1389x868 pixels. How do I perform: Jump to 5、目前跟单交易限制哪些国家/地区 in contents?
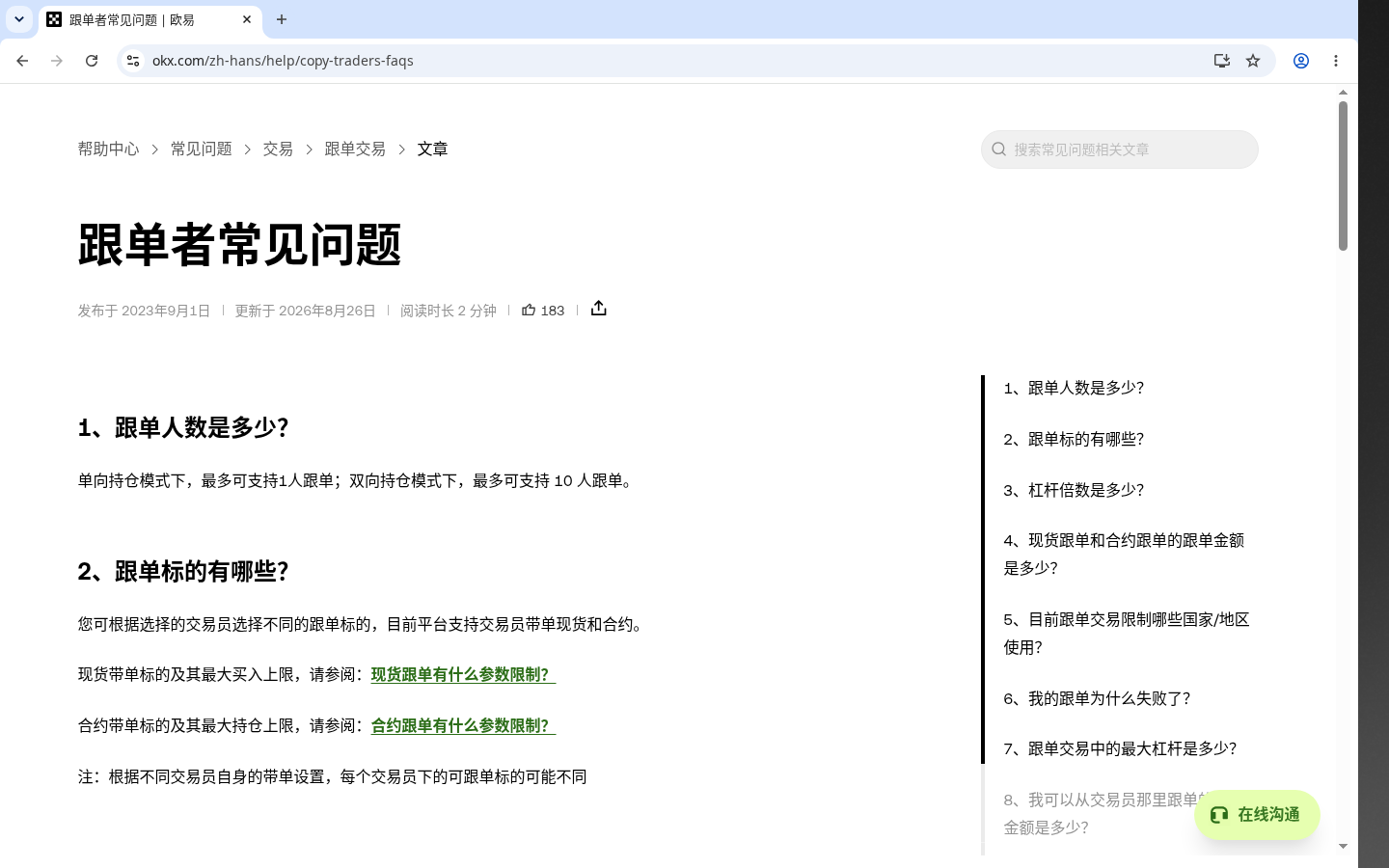[1127, 634]
